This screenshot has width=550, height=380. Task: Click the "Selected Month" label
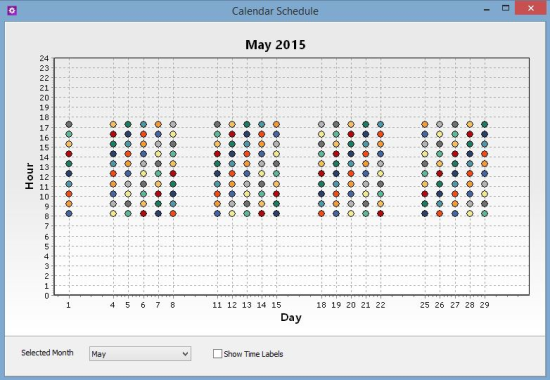tap(47, 353)
